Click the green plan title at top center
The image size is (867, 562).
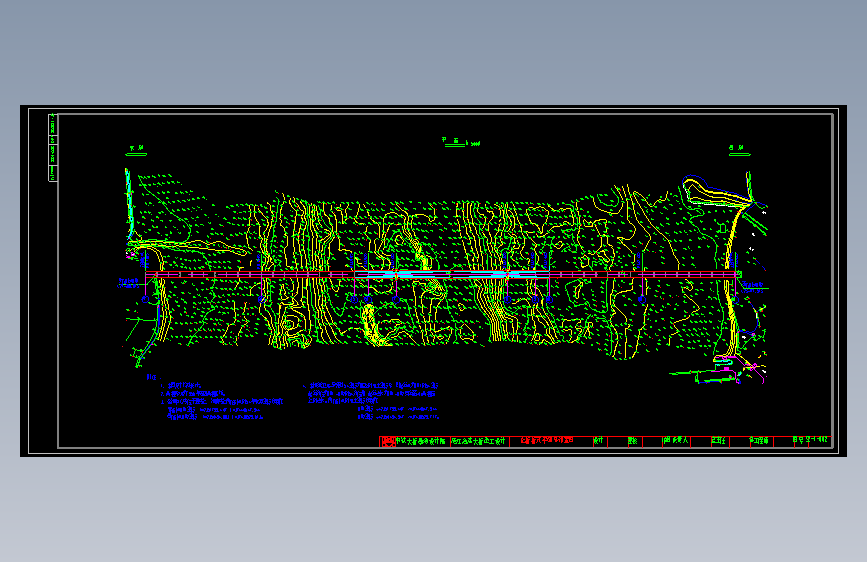[x=460, y=142]
